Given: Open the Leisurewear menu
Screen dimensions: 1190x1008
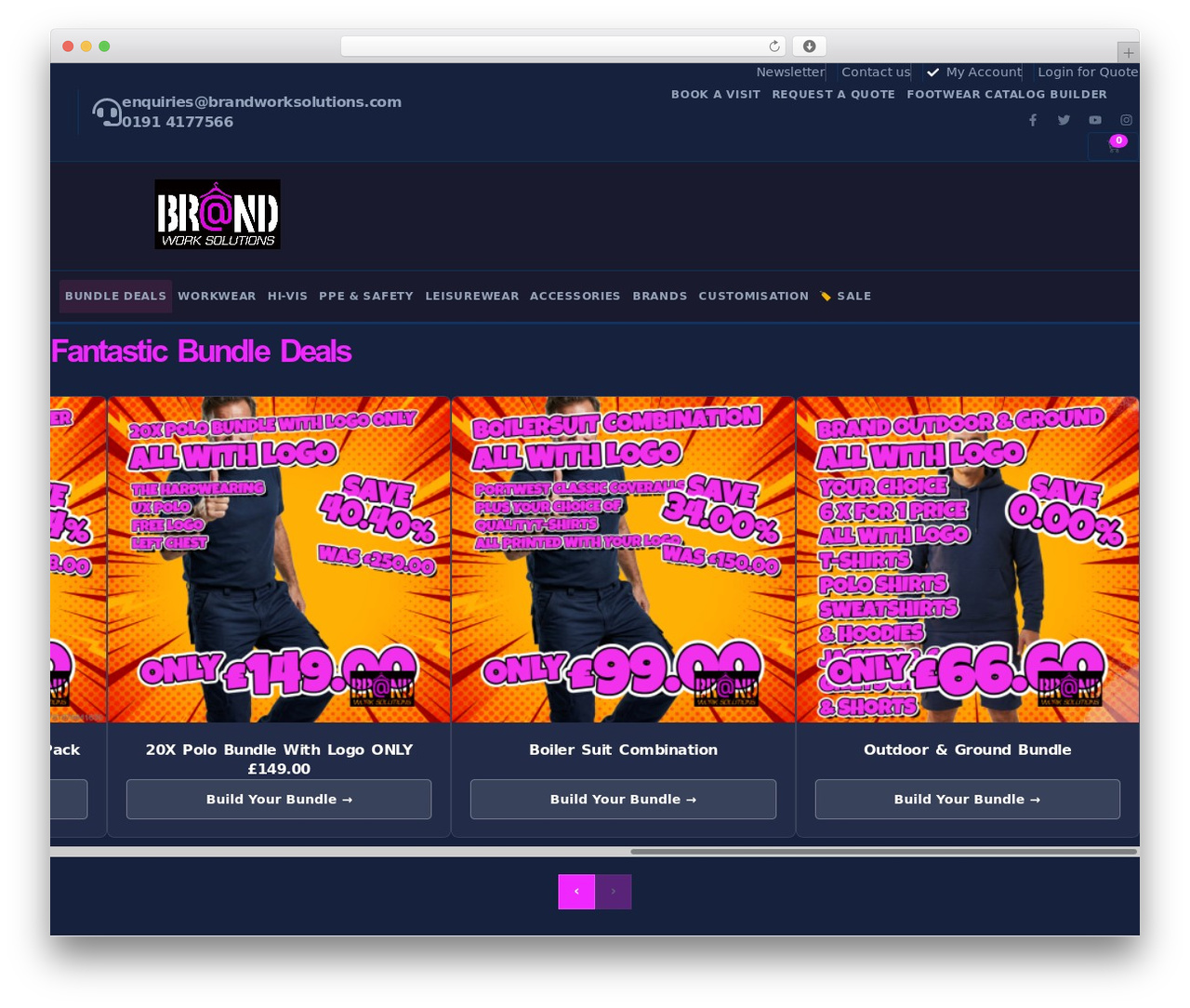Looking at the screenshot, I should (x=472, y=296).
